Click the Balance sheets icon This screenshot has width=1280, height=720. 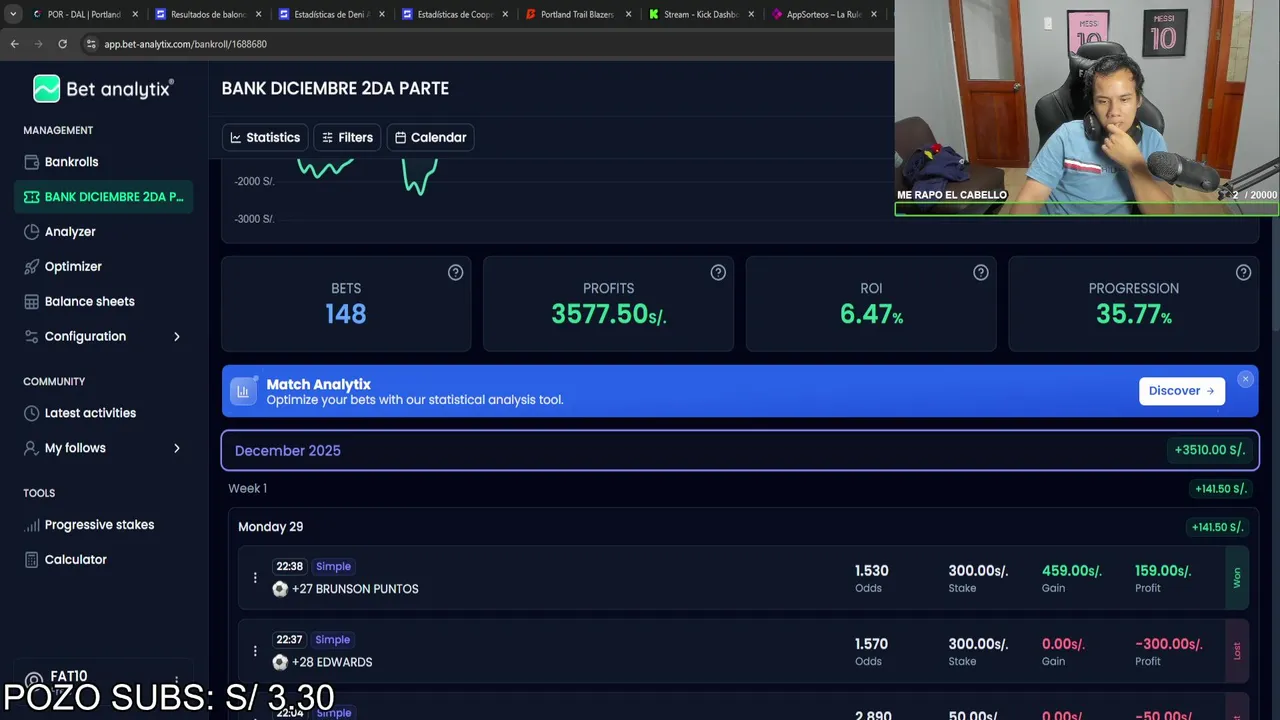click(x=31, y=302)
